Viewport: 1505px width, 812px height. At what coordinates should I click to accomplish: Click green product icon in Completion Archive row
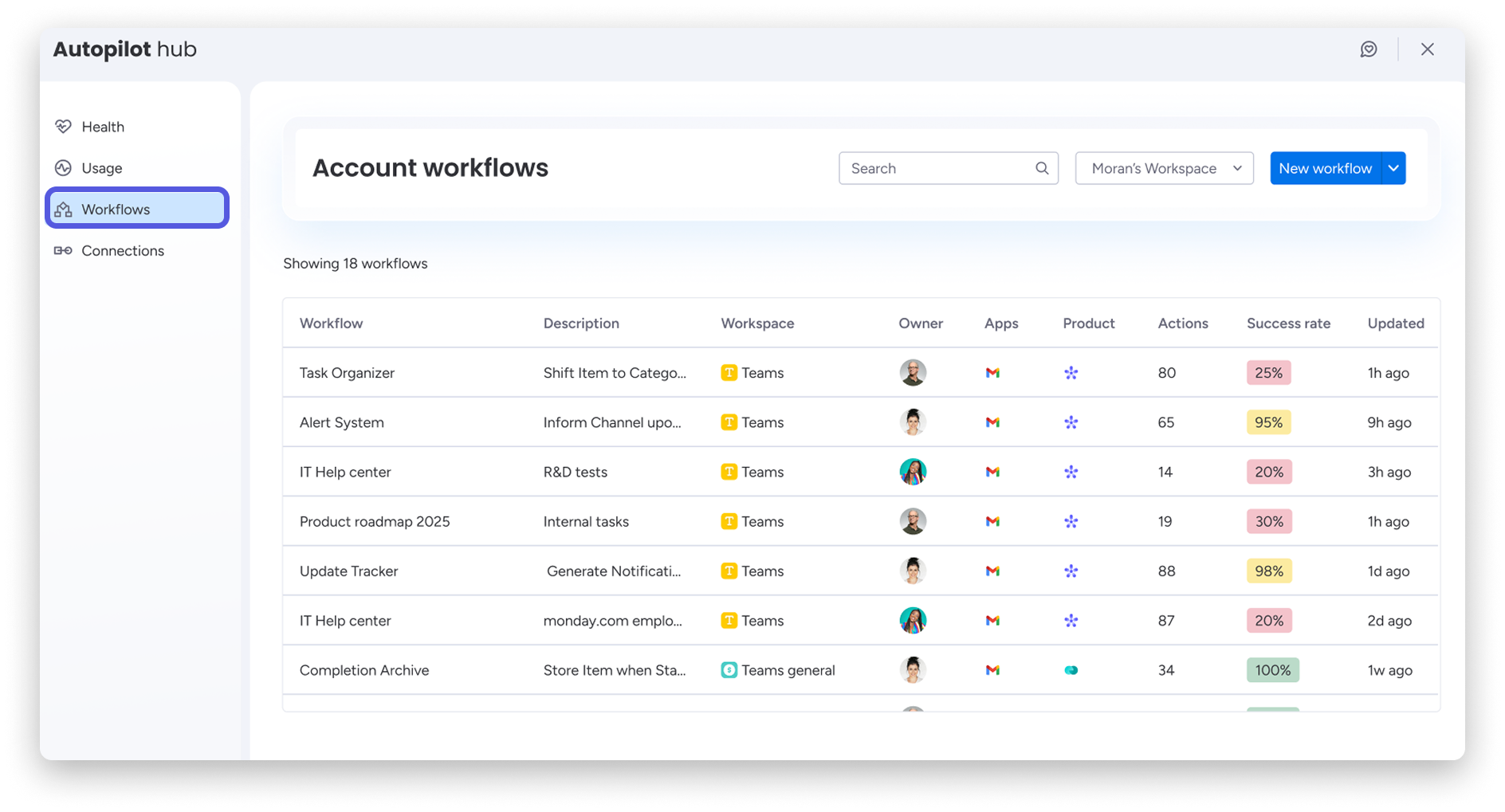pos(1071,670)
